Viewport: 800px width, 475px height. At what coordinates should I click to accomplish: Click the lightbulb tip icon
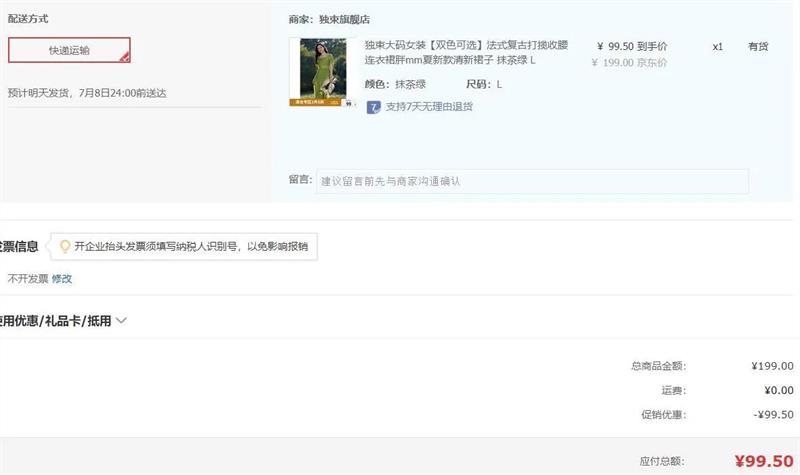point(65,246)
